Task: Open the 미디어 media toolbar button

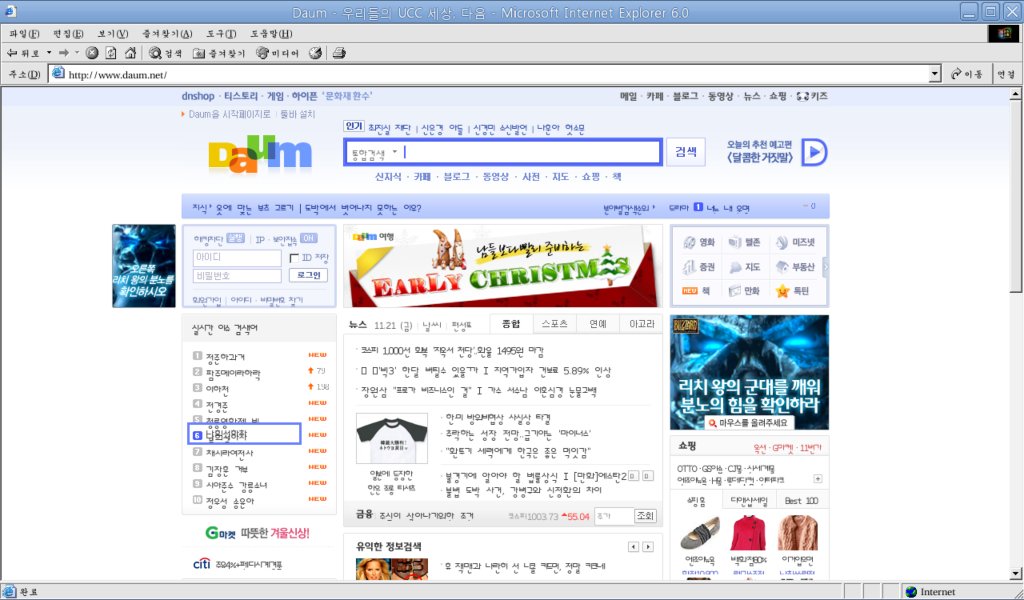Action: [278, 53]
